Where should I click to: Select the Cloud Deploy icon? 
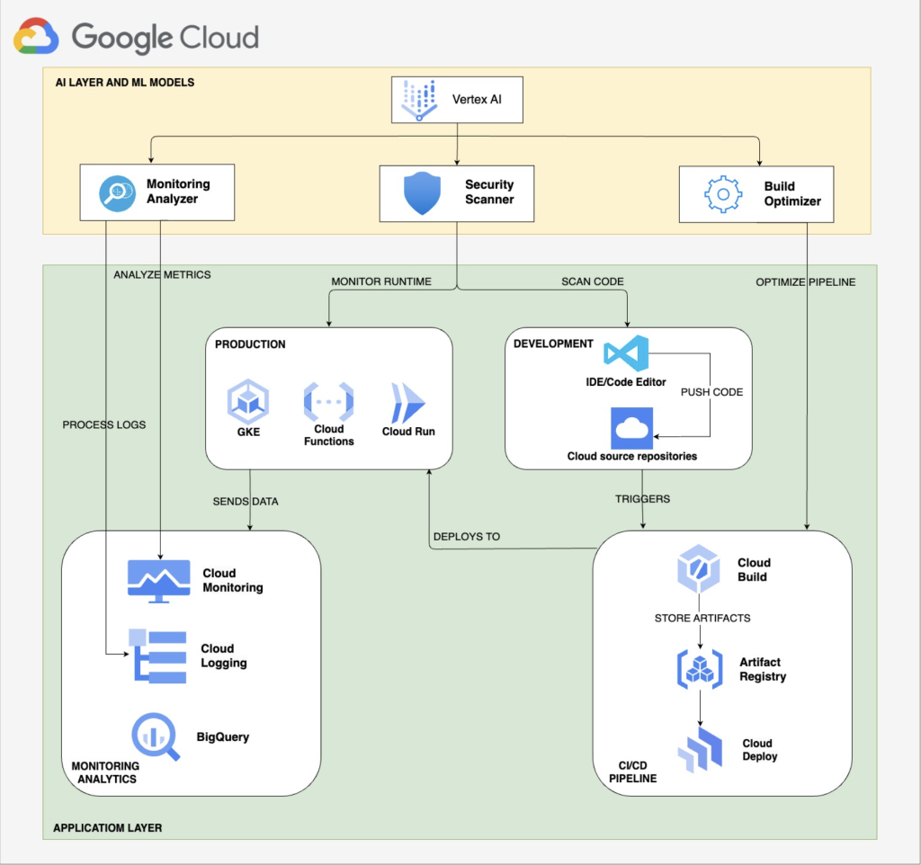pyautogui.click(x=700, y=750)
